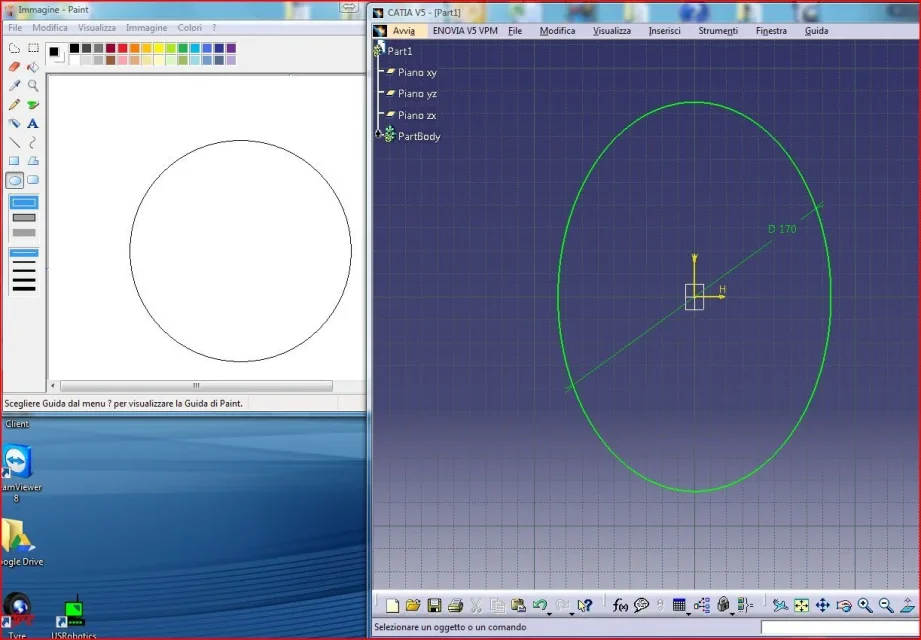Open the Formula f(x) tool
Screen dimensions: 921x640
[x=620, y=605]
